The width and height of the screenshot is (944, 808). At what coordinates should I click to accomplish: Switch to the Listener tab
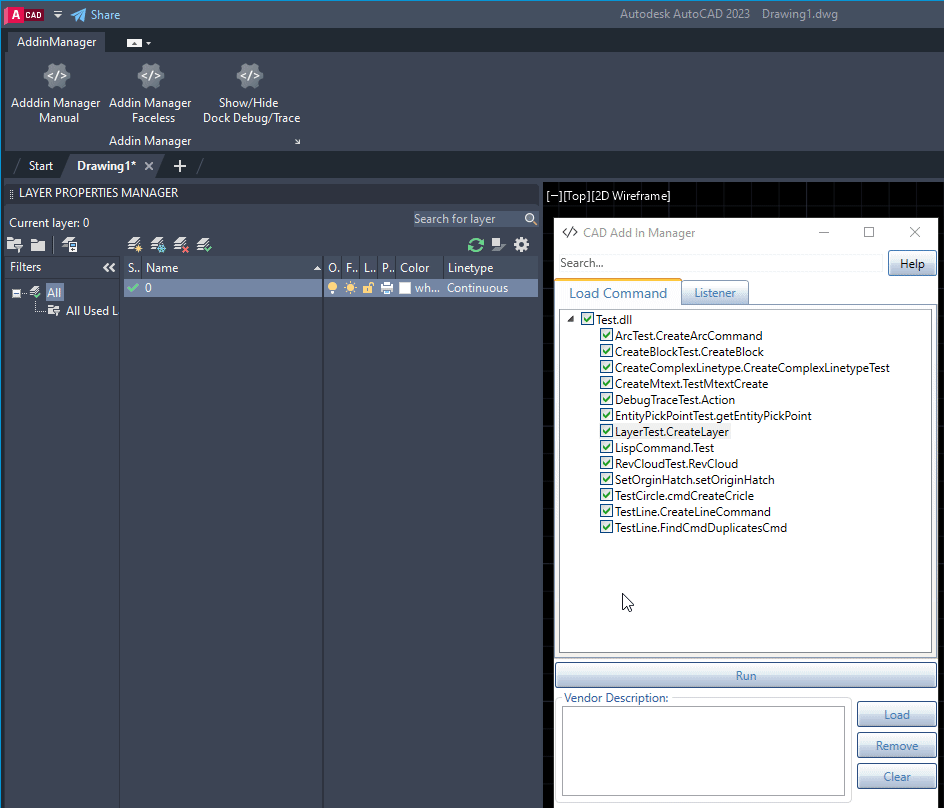click(x=715, y=293)
